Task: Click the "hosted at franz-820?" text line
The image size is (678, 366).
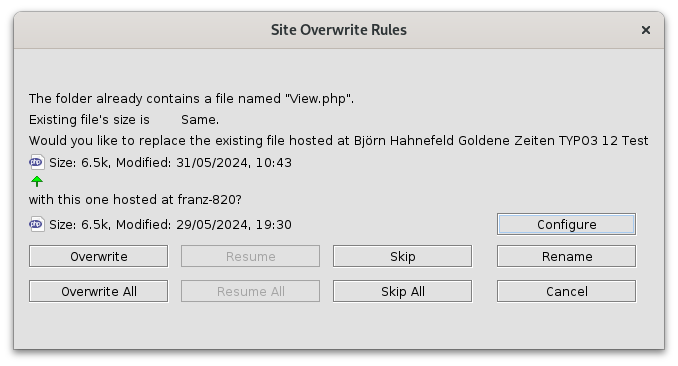Action: pyautogui.click(x=135, y=199)
